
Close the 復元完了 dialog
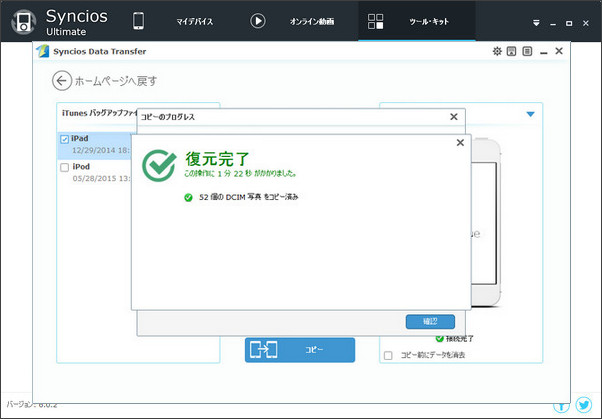tap(460, 142)
